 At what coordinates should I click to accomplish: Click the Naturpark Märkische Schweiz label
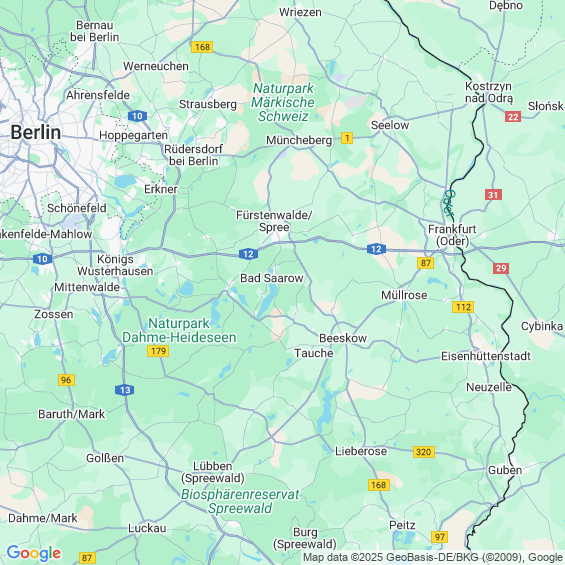[x=283, y=102]
